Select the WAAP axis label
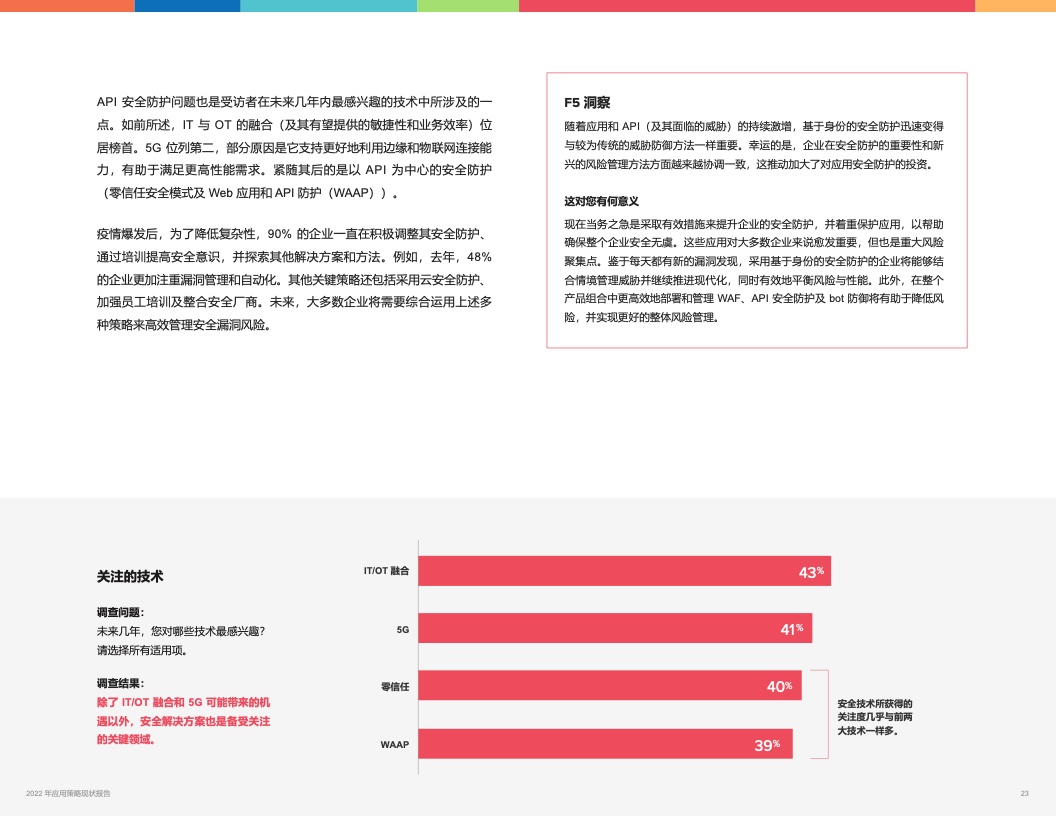1056x816 pixels. click(x=394, y=744)
